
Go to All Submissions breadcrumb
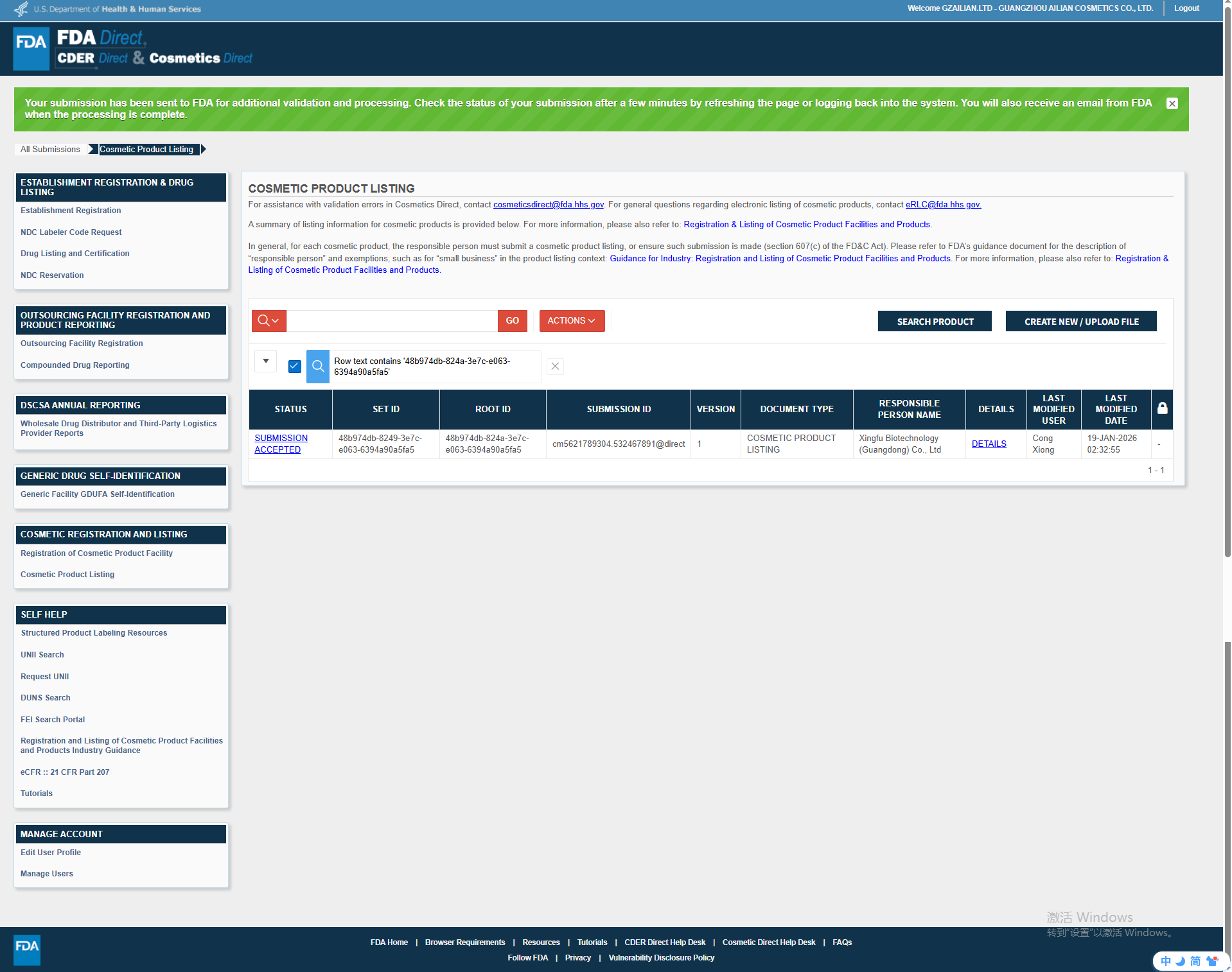click(50, 150)
